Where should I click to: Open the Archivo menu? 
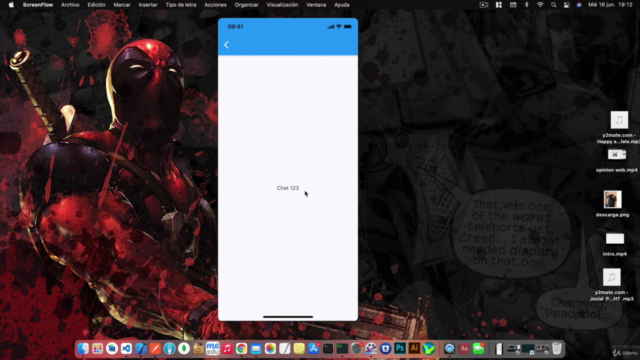click(x=70, y=5)
